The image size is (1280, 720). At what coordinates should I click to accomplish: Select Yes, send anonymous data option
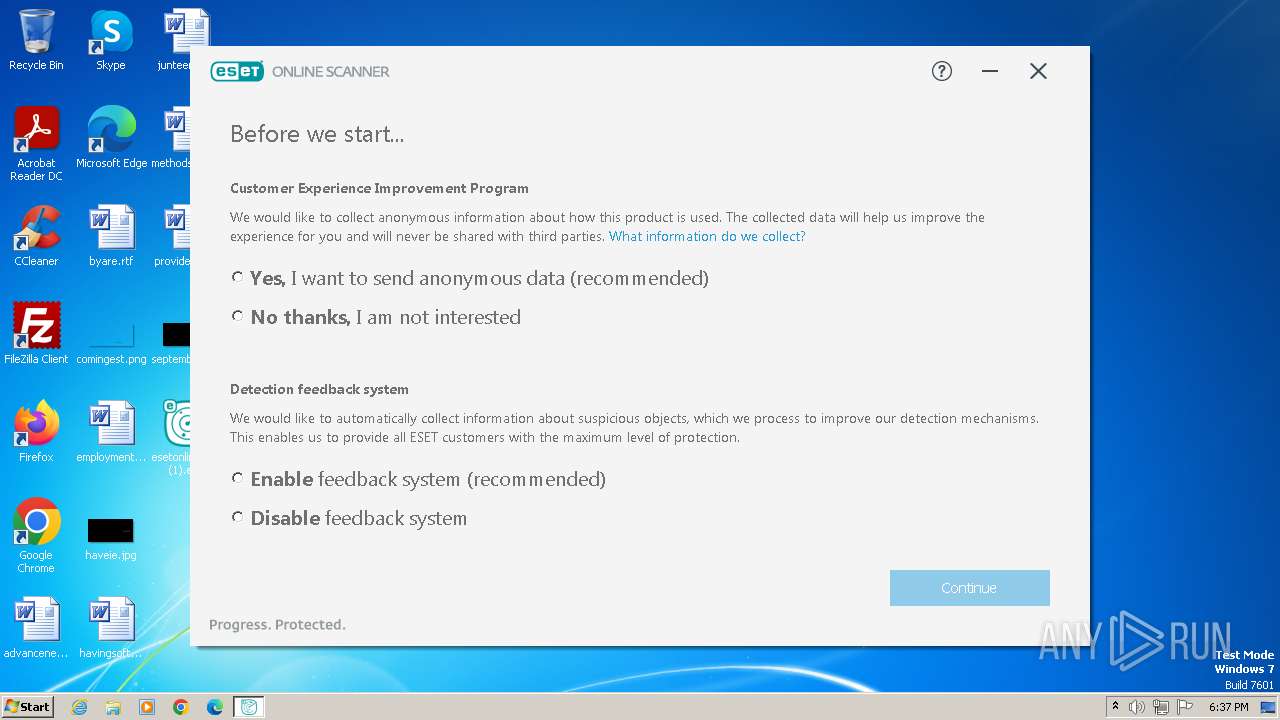point(237,277)
